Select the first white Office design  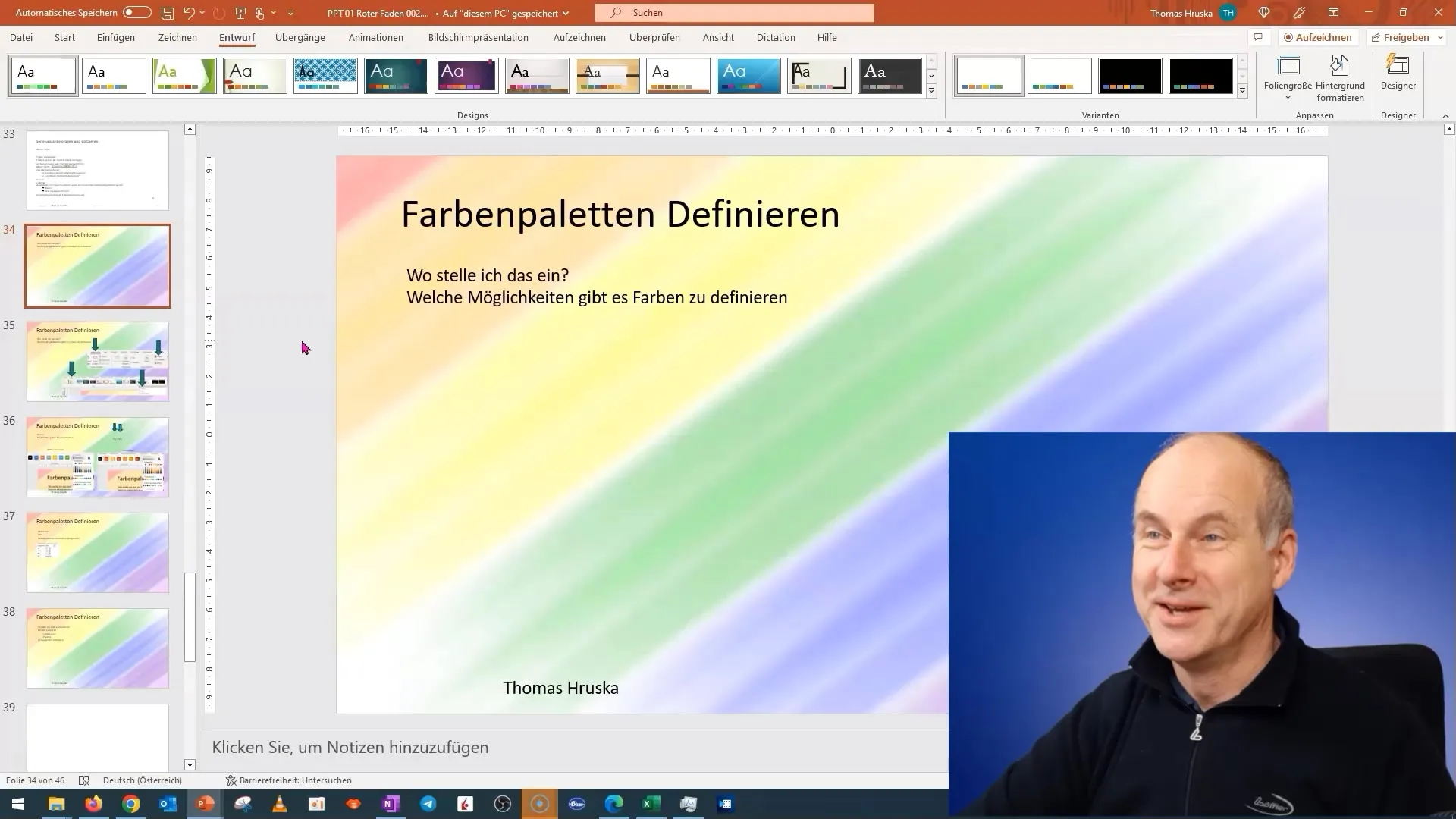coord(43,76)
